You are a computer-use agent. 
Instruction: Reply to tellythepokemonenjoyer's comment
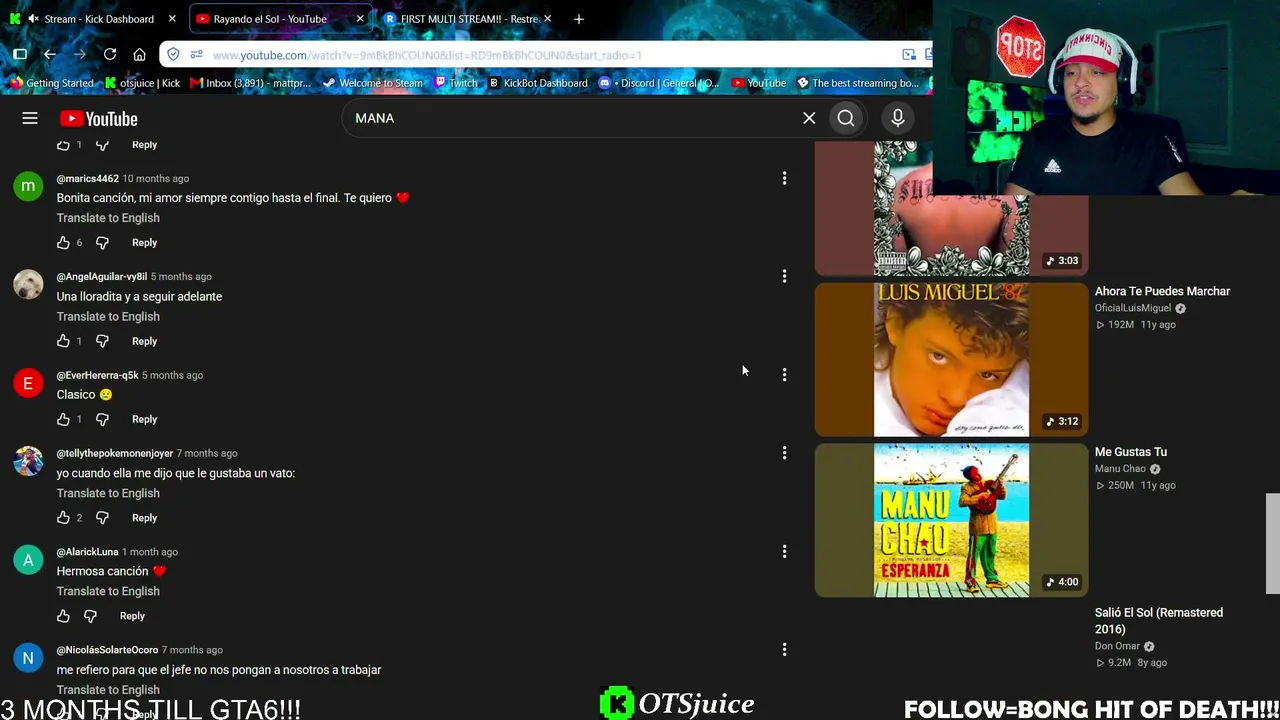[144, 518]
